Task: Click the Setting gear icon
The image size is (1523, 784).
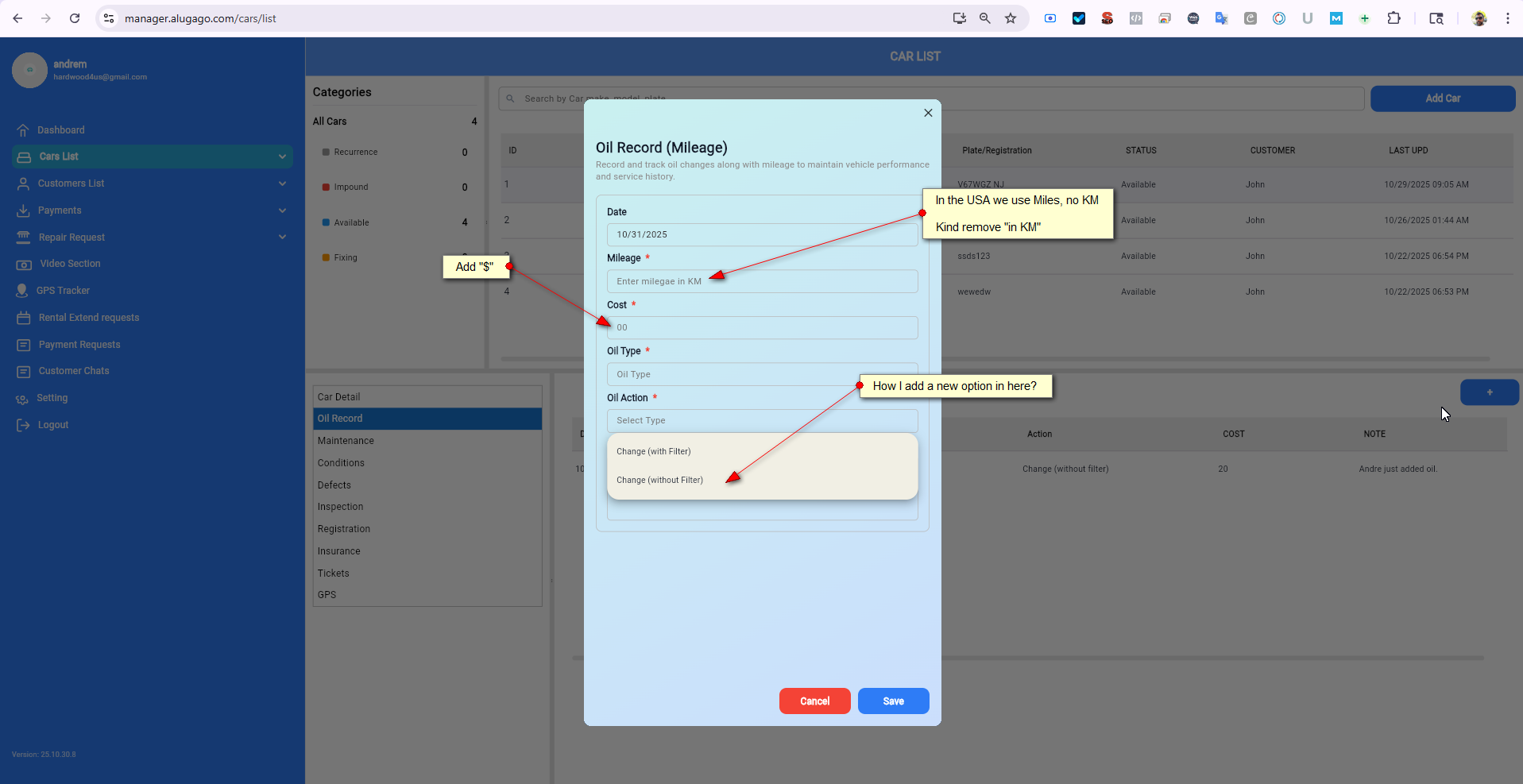Action: pos(22,399)
